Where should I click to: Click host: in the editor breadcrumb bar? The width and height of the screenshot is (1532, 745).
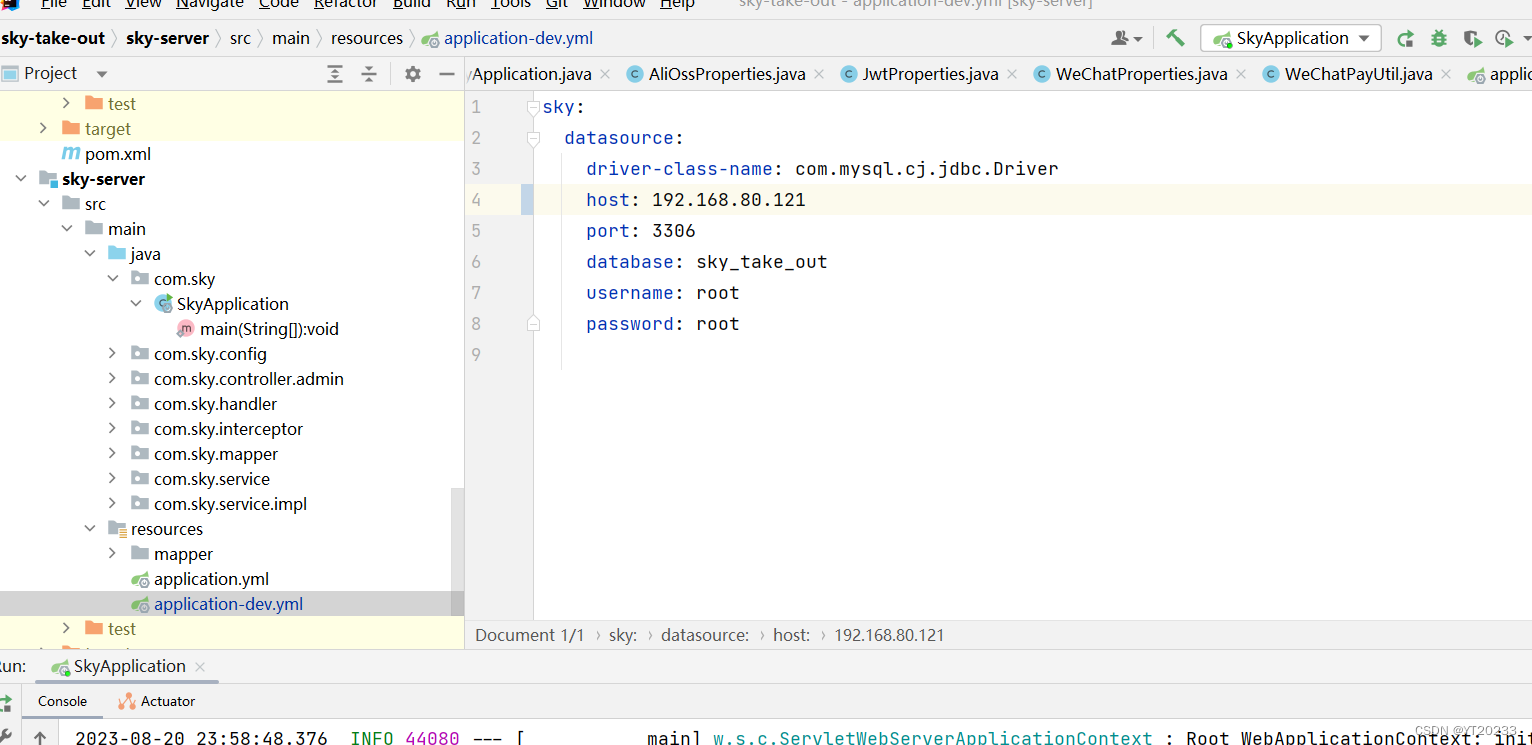coord(791,635)
